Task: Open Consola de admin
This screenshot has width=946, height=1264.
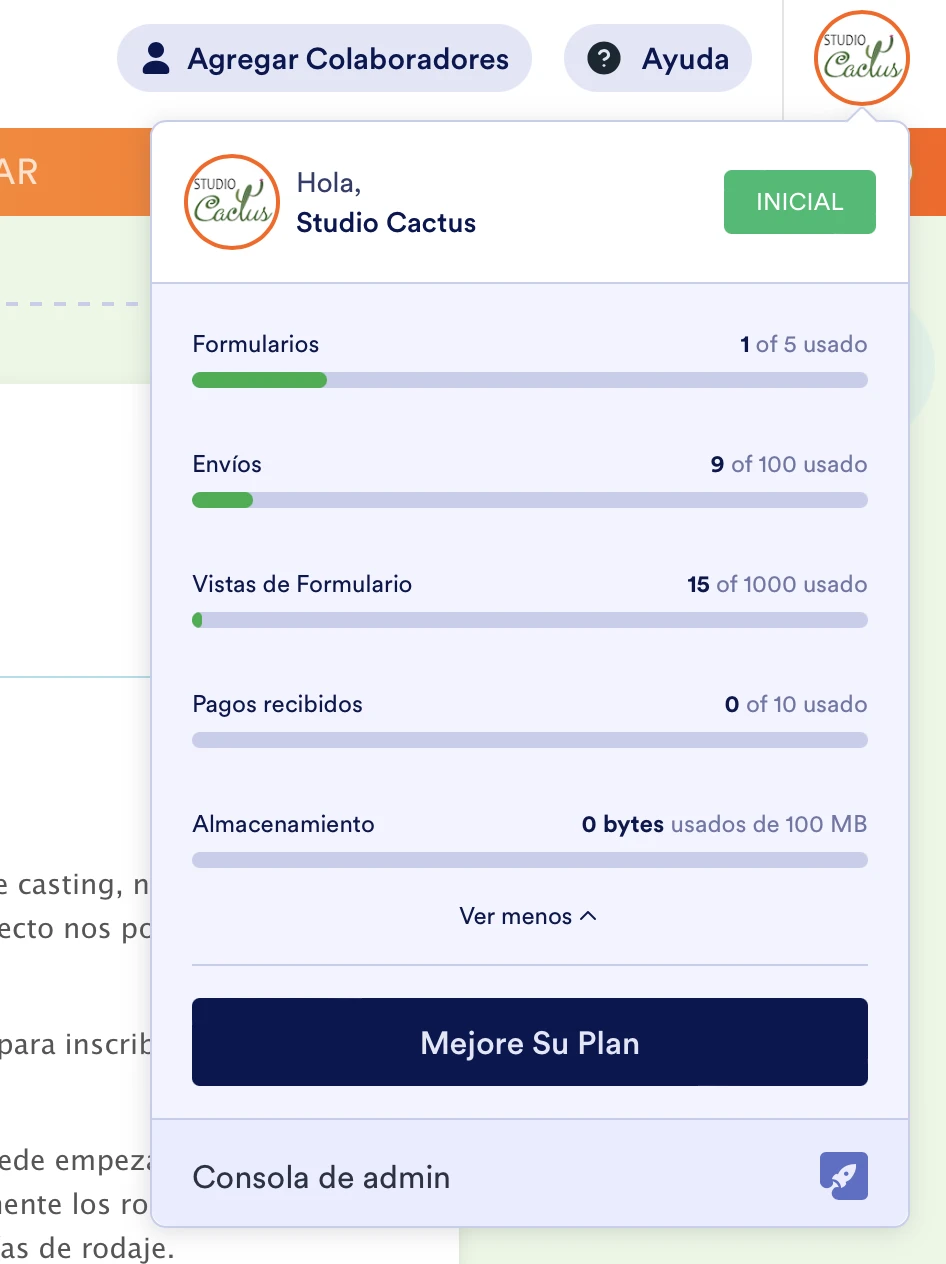Action: tap(320, 1177)
